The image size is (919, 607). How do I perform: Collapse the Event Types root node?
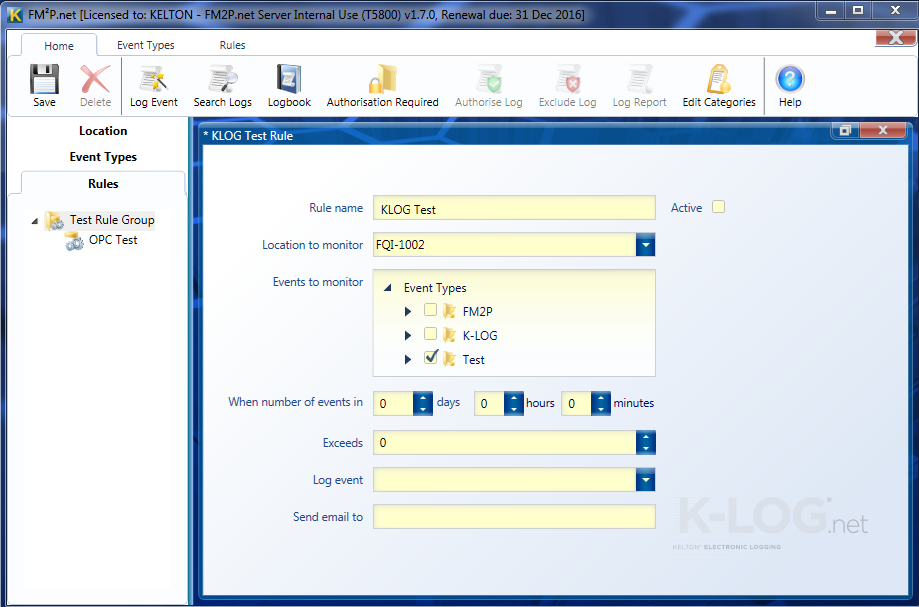point(387,288)
